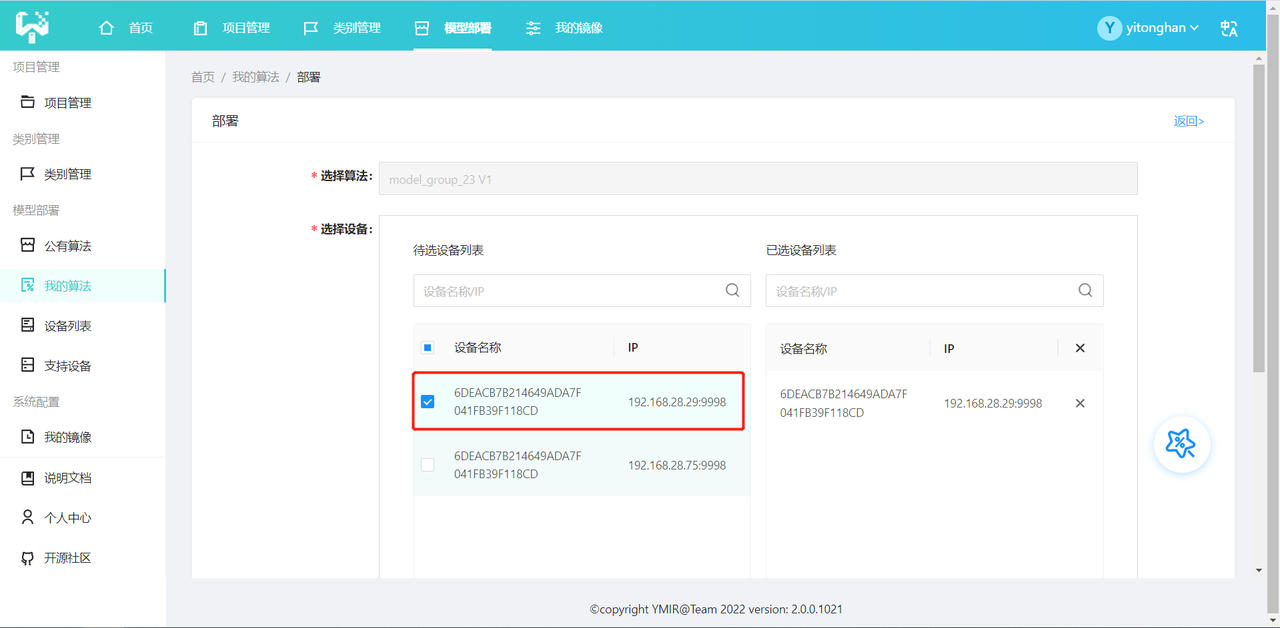Remove selected device 192.168.28.29:9998 with X

pyautogui.click(x=1080, y=403)
